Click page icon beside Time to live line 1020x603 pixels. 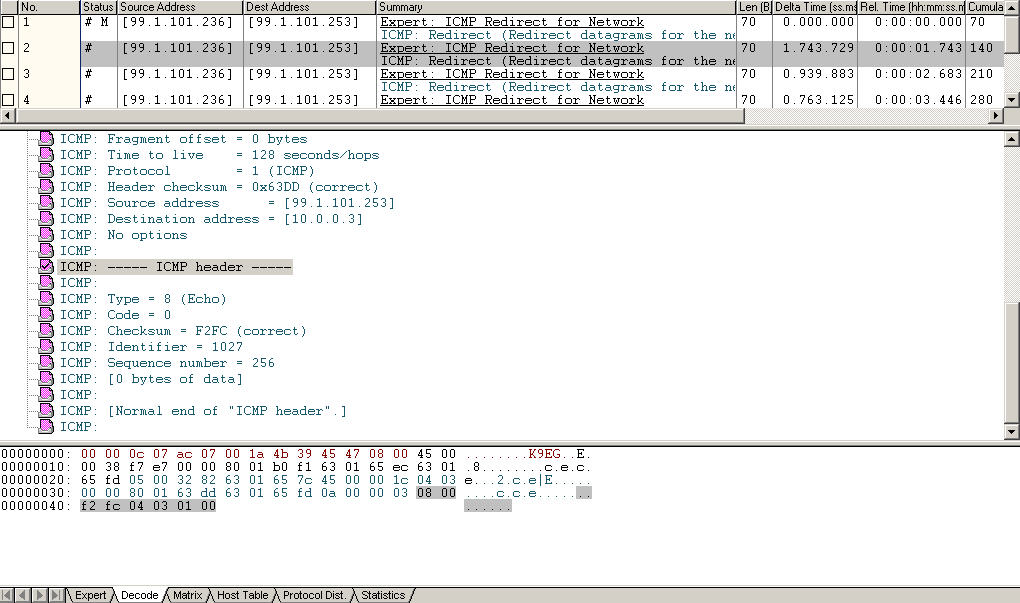tap(44, 155)
